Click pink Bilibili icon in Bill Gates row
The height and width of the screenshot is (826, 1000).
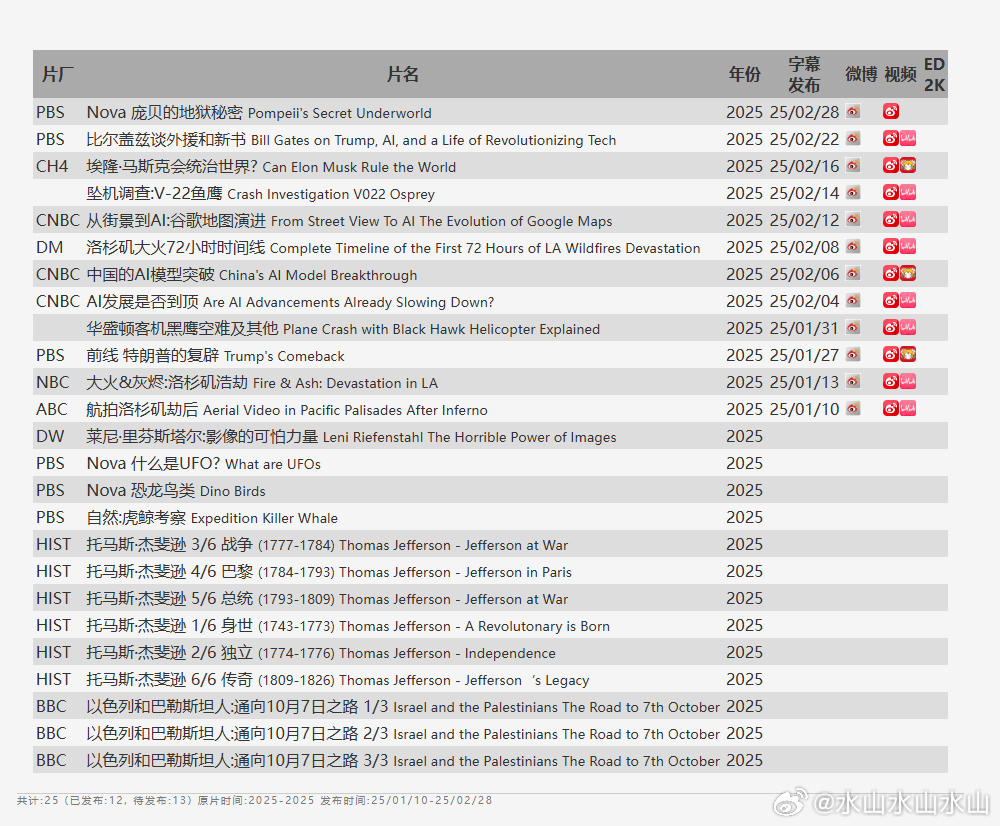pos(908,139)
